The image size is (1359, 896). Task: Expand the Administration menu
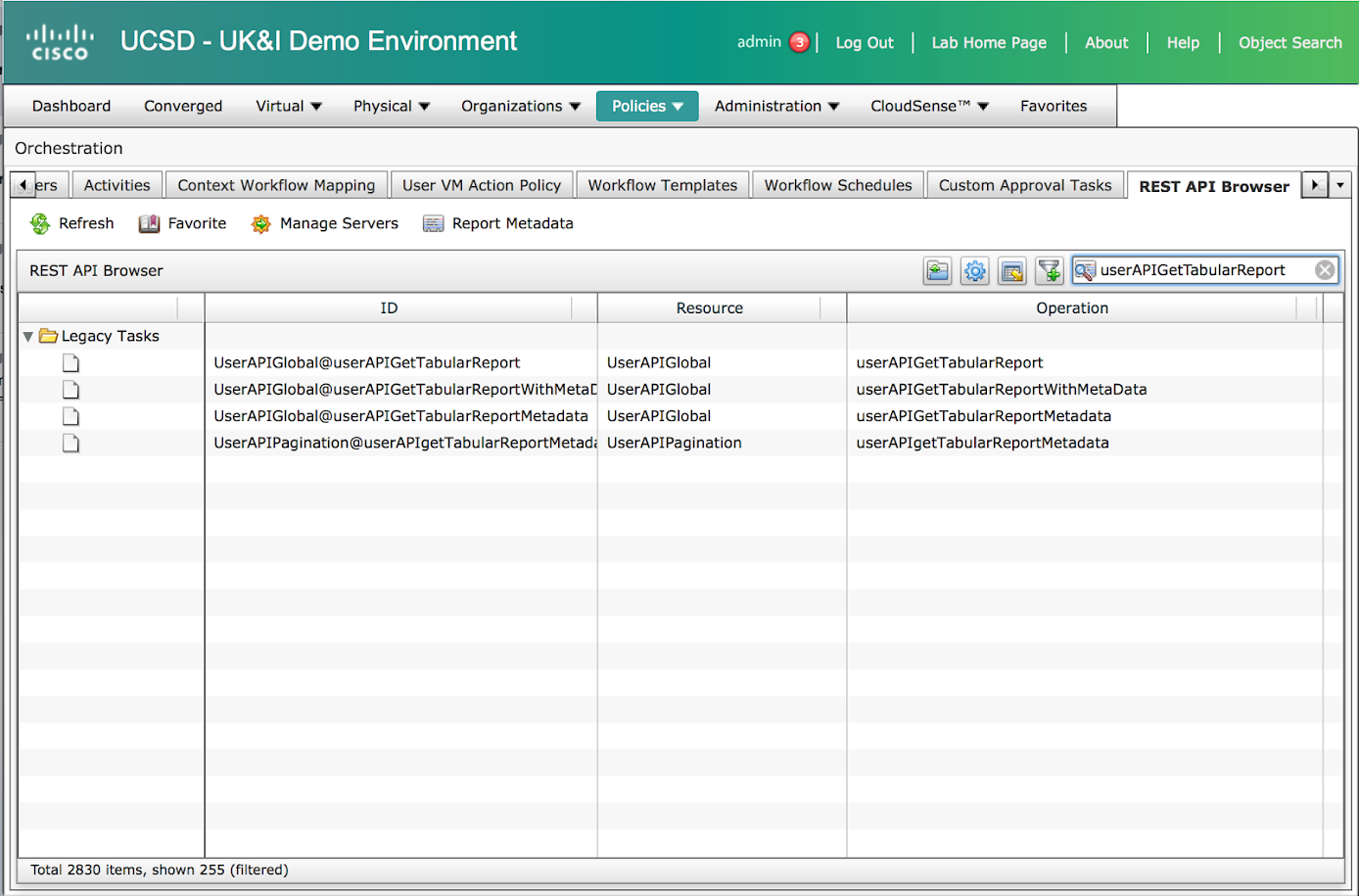tap(776, 106)
